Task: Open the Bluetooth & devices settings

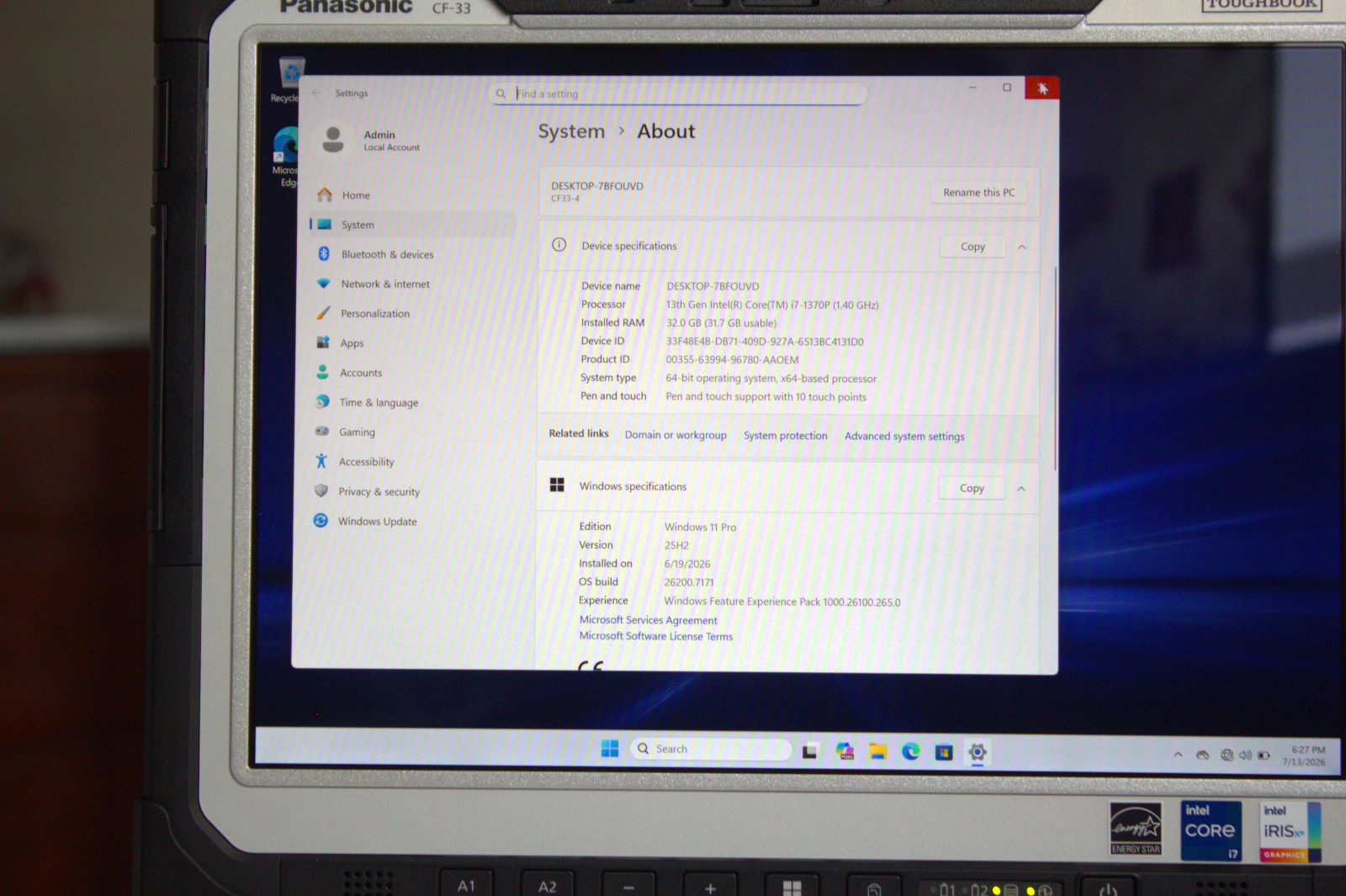Action: pos(376,254)
